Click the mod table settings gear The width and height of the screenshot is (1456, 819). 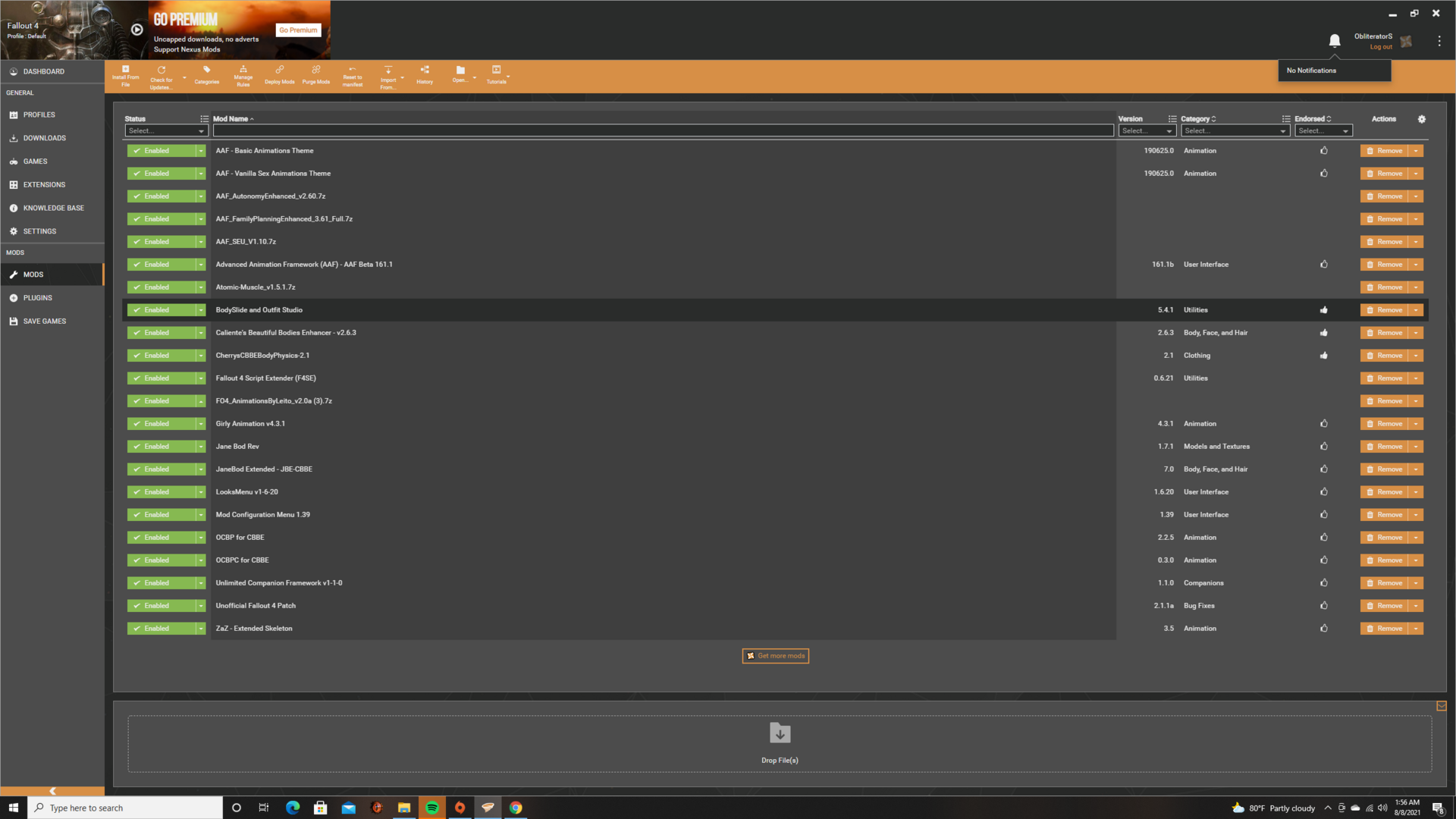click(1422, 119)
